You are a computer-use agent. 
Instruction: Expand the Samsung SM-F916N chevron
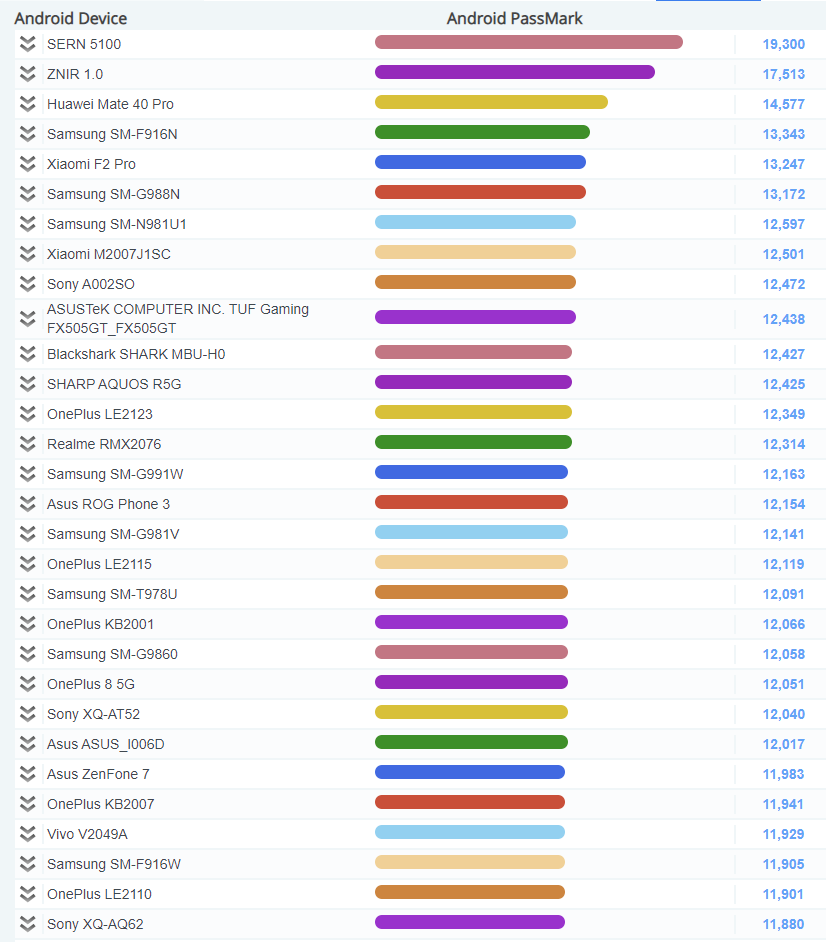pos(28,134)
